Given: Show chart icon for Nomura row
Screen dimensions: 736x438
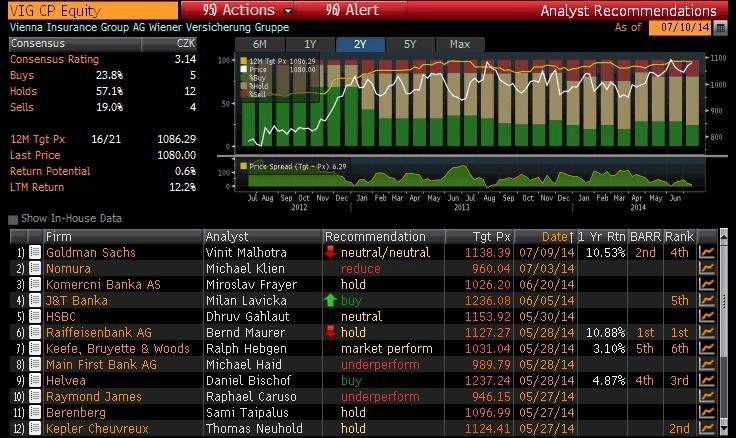Looking at the screenshot, I should point(706,268).
